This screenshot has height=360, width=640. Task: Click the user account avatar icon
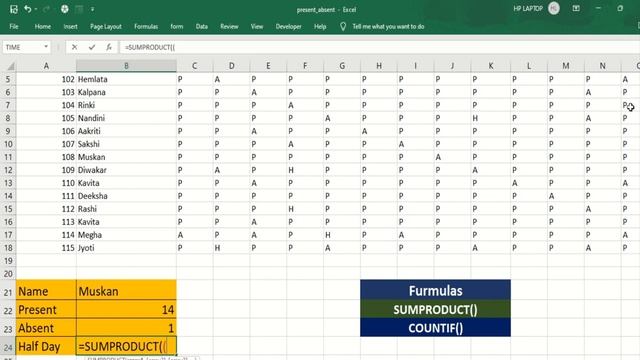pyautogui.click(x=553, y=9)
